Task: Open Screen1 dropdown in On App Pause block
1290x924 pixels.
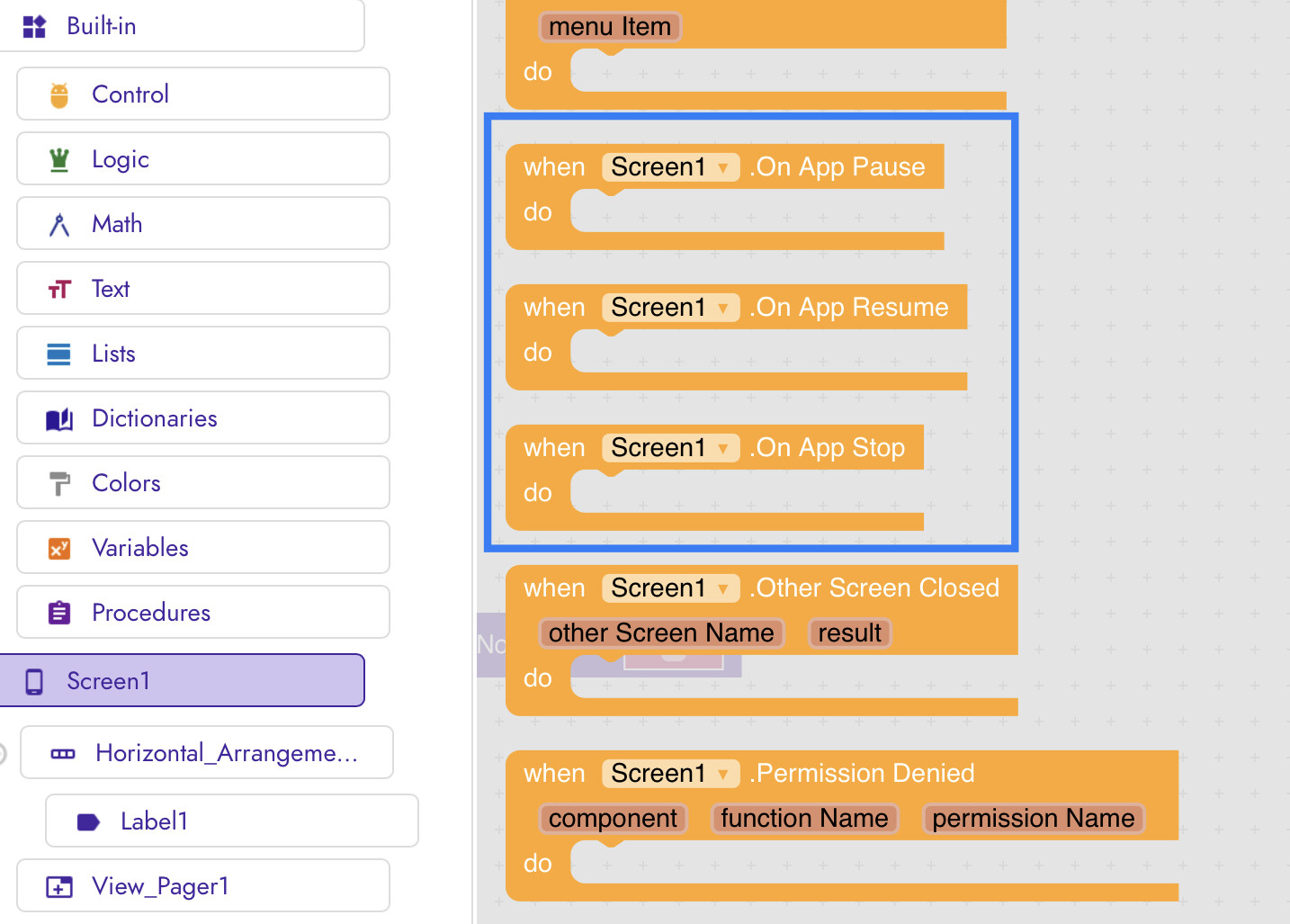Action: click(x=670, y=167)
